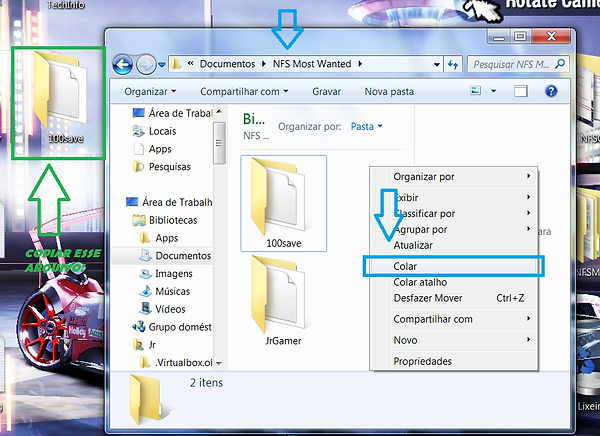This screenshot has height=436, width=600.
Task: Select Apps under Bibliotecas
Action: [x=159, y=238]
